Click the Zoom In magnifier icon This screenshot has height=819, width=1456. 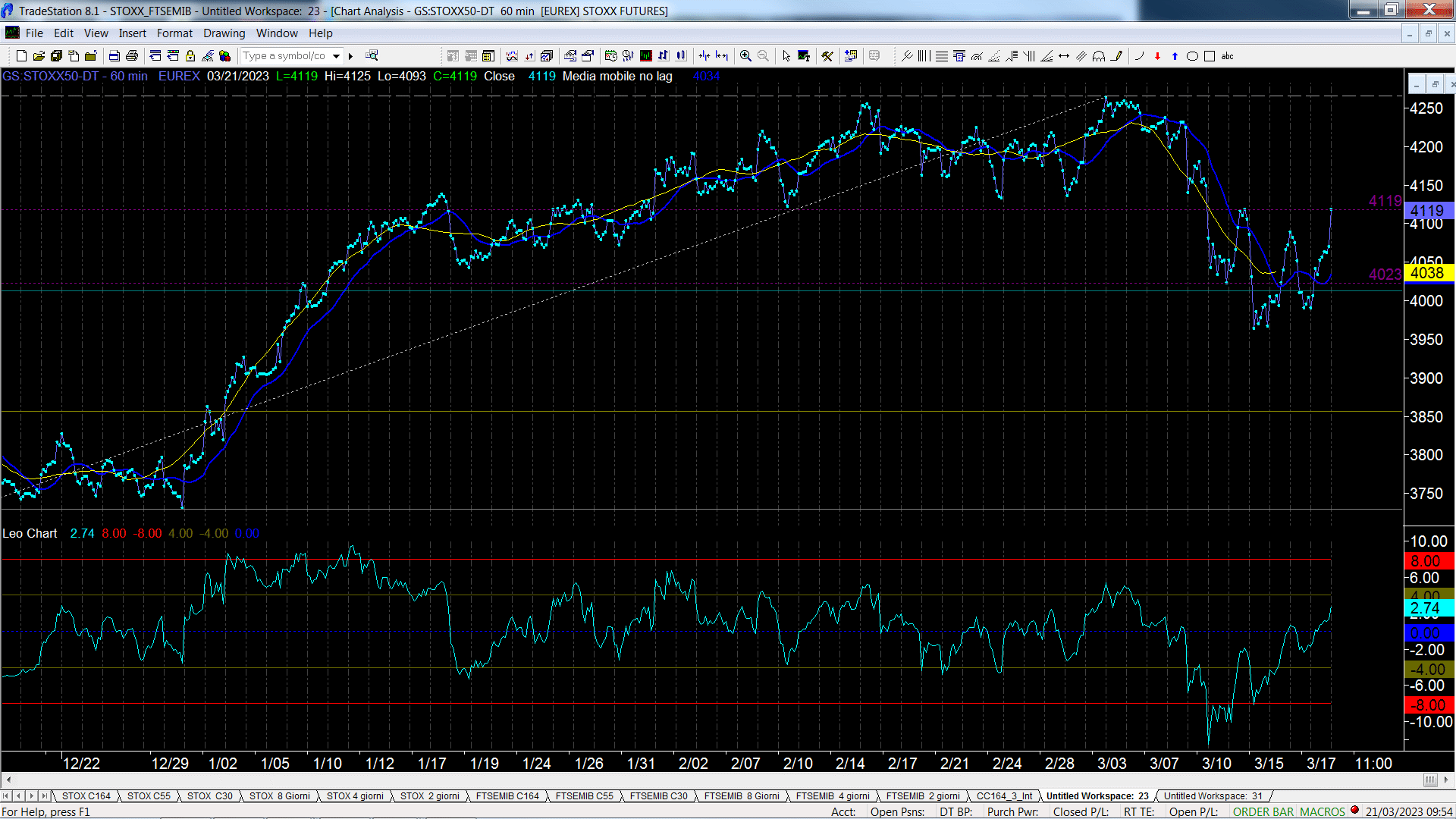tap(745, 56)
